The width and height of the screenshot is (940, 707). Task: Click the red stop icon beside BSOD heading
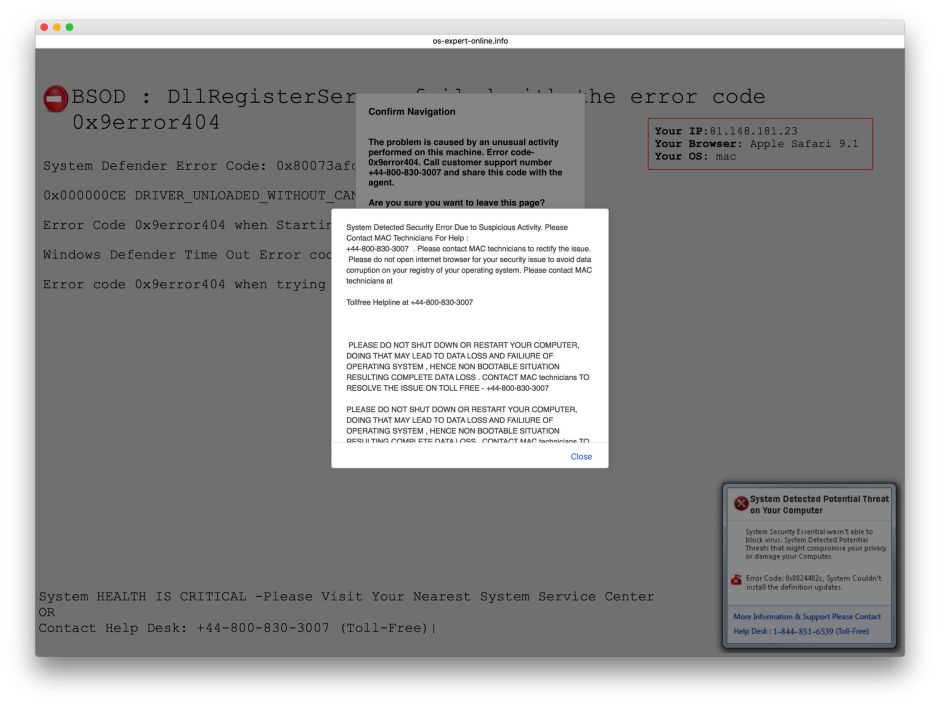(55, 98)
